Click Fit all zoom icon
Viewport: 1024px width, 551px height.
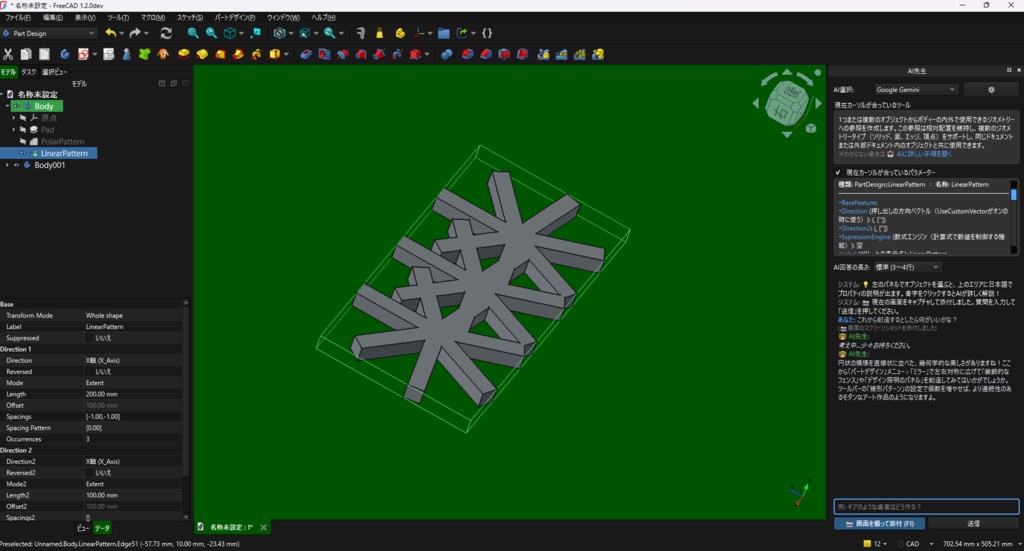[x=193, y=33]
